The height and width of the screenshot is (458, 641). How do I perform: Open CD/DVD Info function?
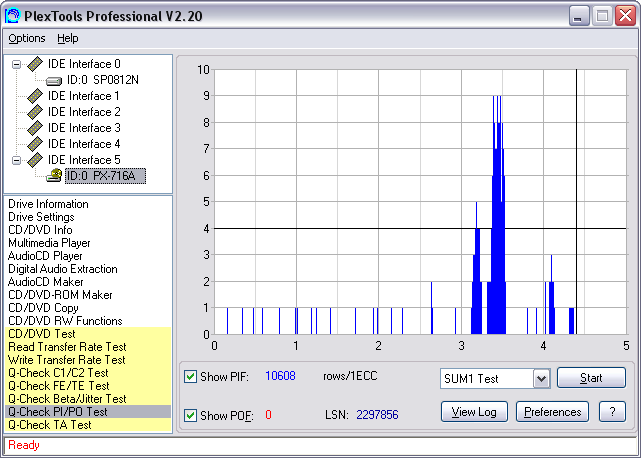point(40,230)
